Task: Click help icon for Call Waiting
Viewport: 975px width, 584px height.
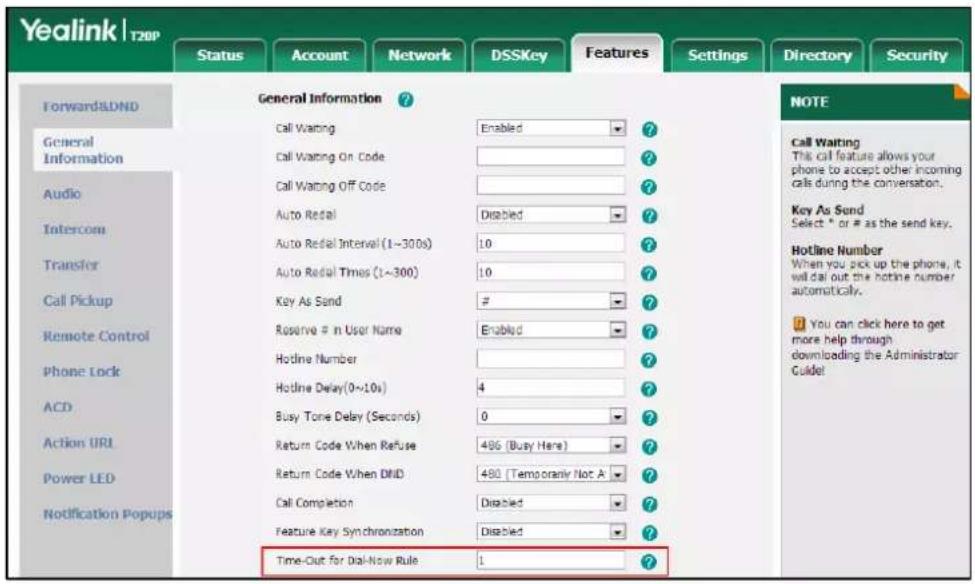Action: click(649, 129)
